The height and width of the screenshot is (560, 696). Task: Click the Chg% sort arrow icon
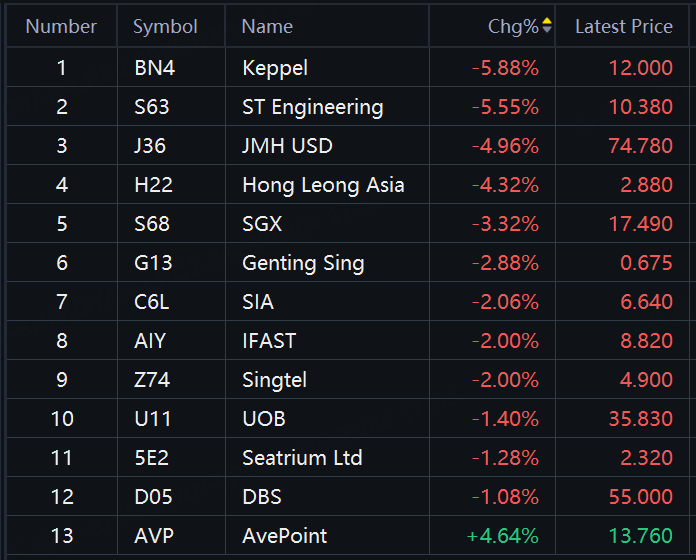pyautogui.click(x=546, y=26)
